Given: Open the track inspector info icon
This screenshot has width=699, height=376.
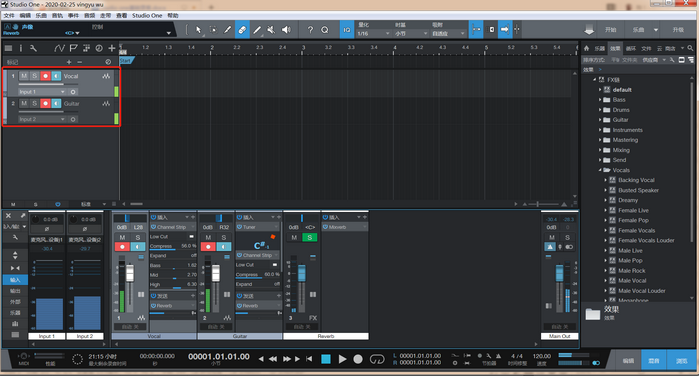Looking at the screenshot, I should pyautogui.click(x=21, y=48).
